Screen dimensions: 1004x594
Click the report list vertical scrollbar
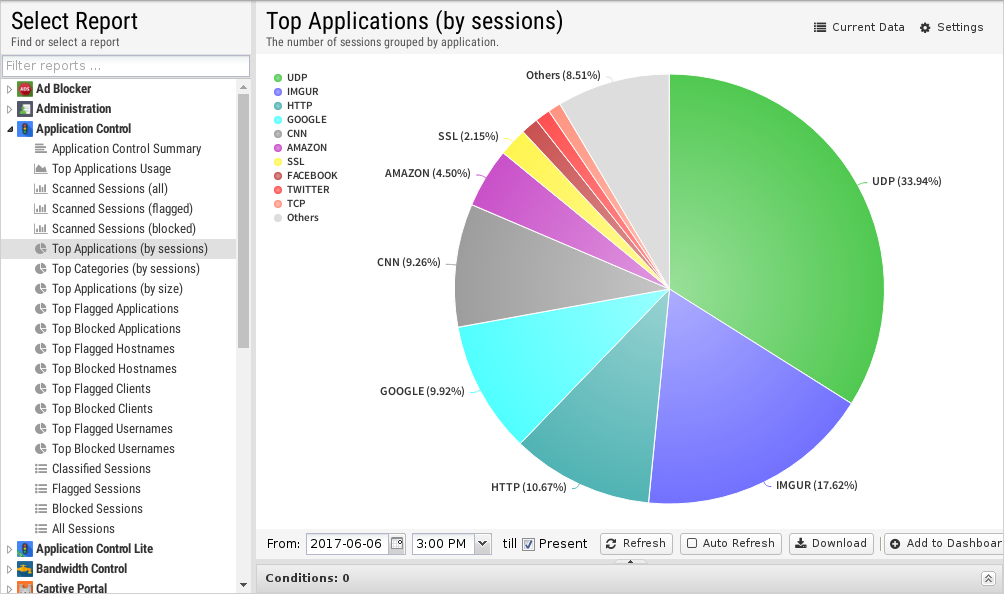pos(243,221)
